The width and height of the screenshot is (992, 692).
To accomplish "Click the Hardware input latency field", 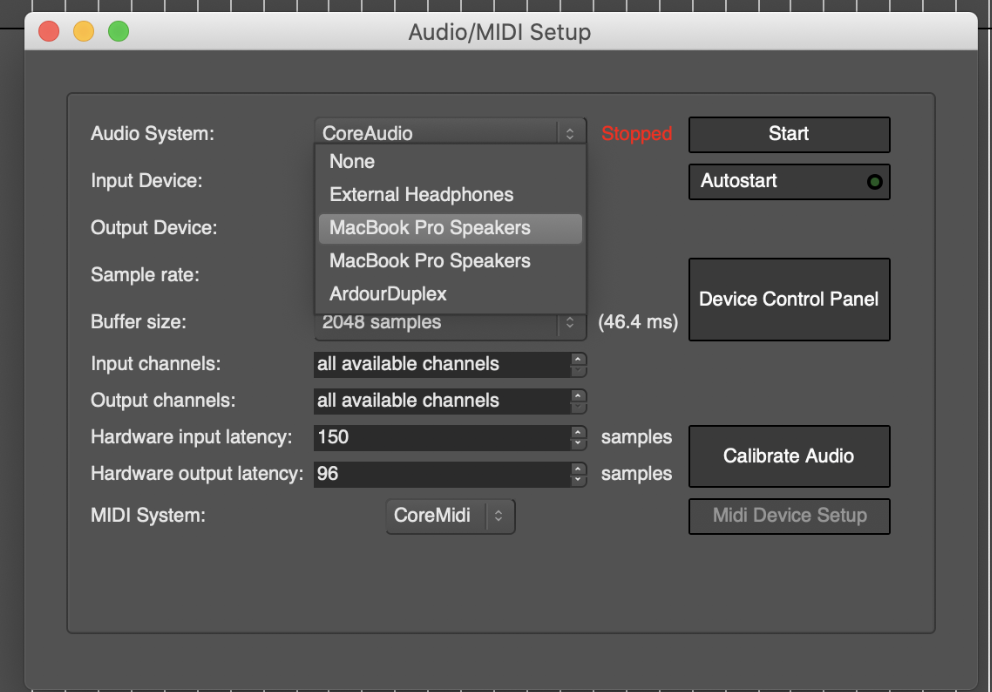I will [440, 437].
